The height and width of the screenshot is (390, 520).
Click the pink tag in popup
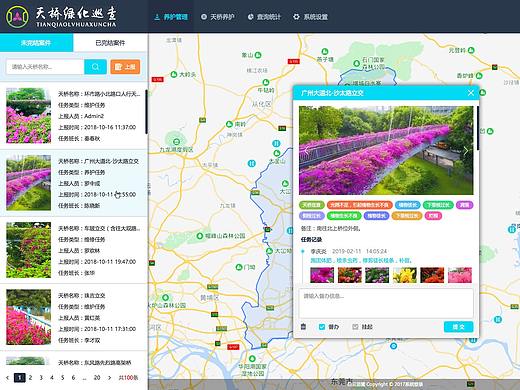click(433, 216)
